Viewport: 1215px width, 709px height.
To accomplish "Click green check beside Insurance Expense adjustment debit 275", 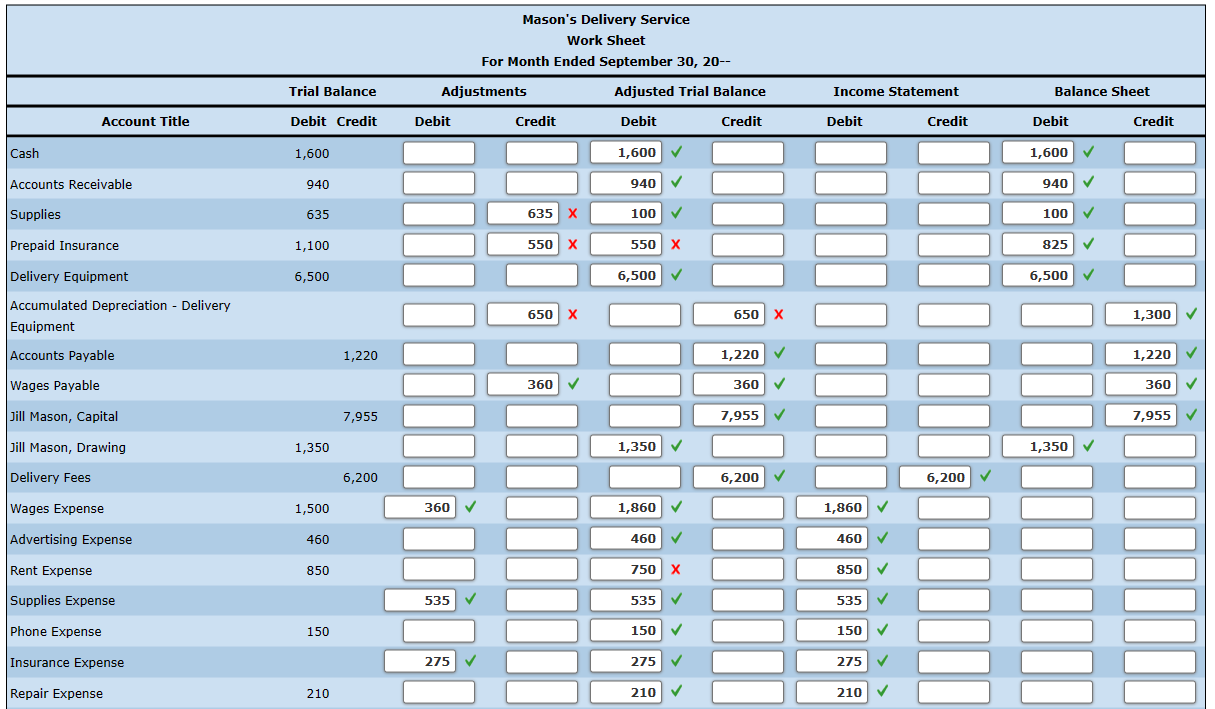I will coord(469,662).
